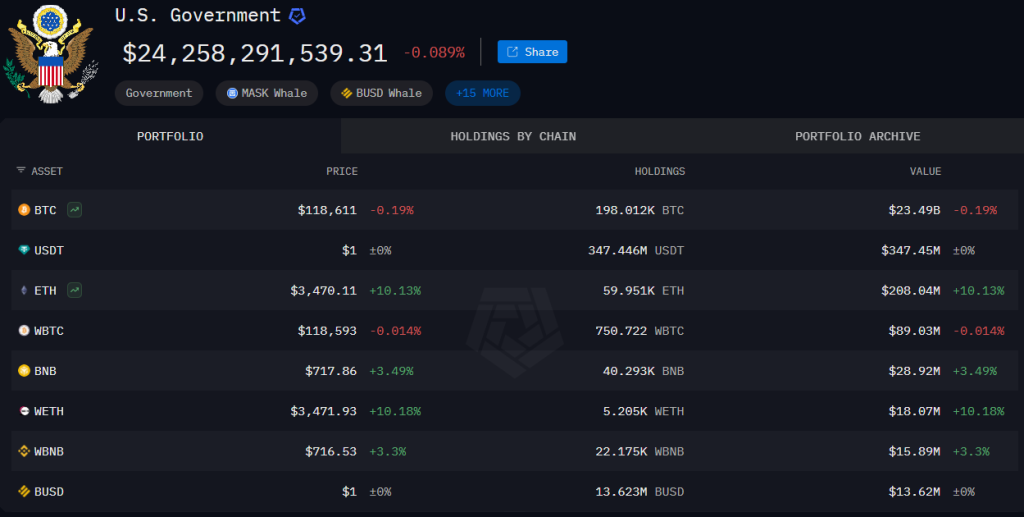Click the $18.07M WETH value

(914, 411)
